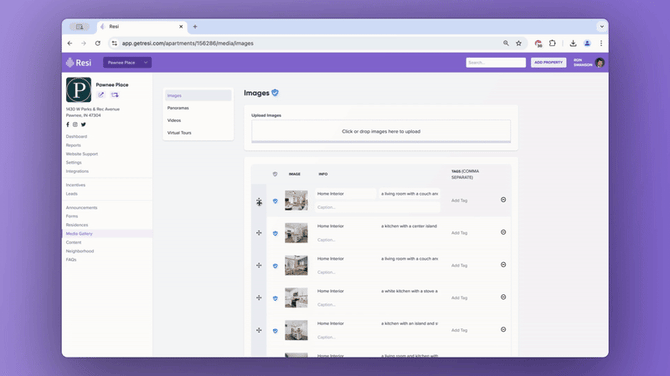
Task: Open Announcements in the sidebar
Action: pyautogui.click(x=82, y=208)
